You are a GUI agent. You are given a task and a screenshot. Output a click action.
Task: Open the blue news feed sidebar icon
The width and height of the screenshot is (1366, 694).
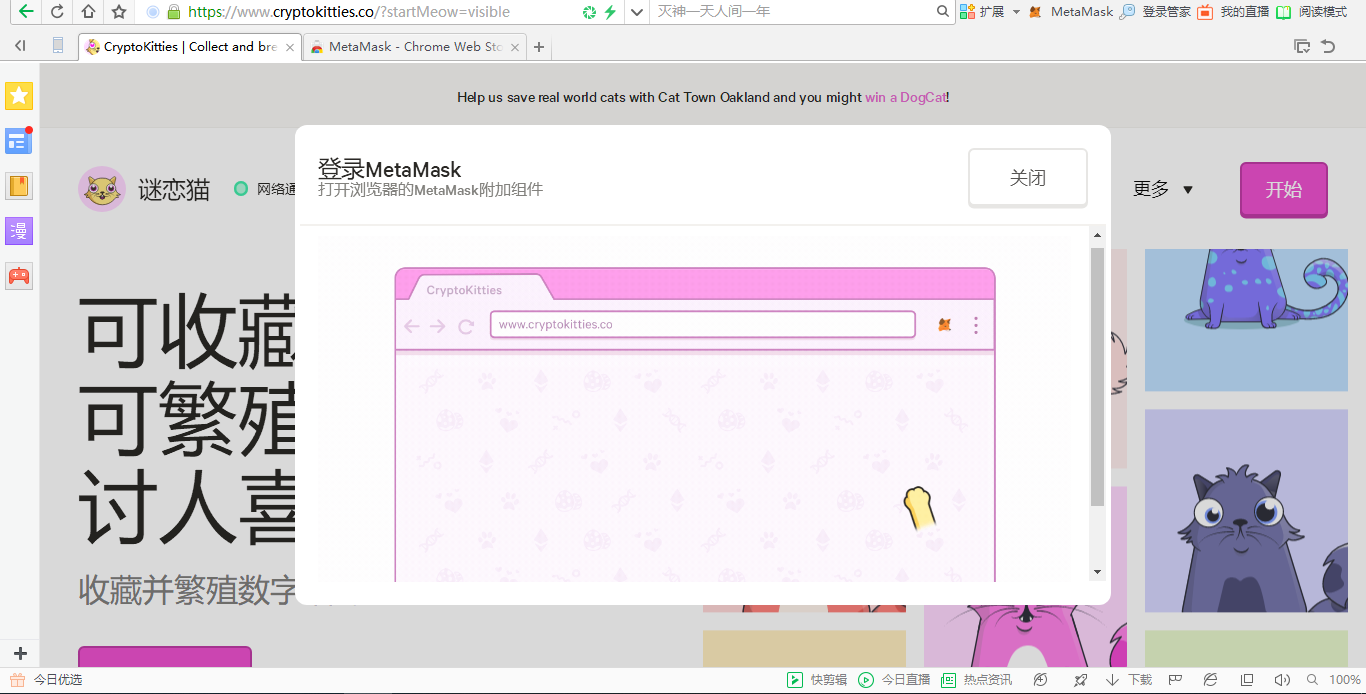coord(19,140)
